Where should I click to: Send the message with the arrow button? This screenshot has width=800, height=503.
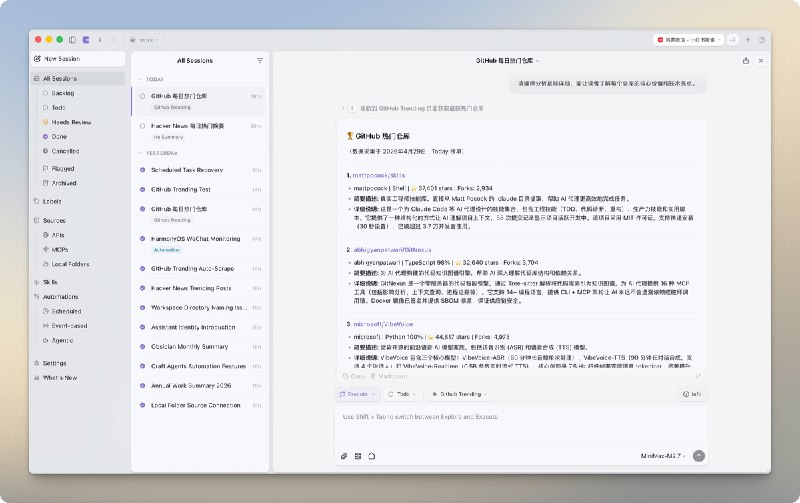[x=698, y=456]
